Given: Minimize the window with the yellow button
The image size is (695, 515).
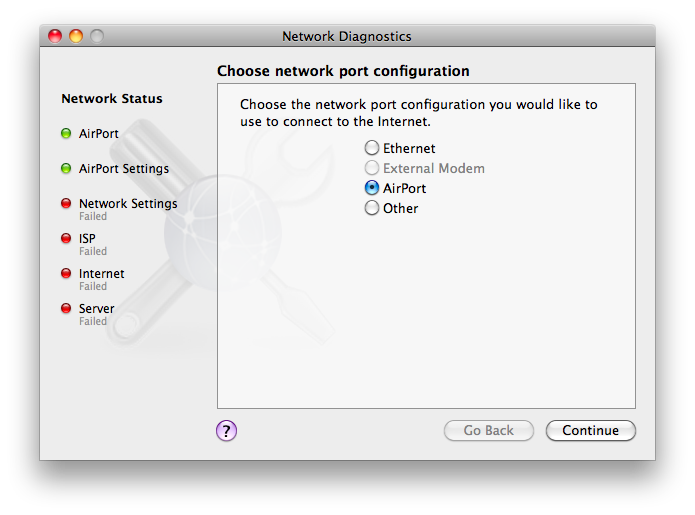Looking at the screenshot, I should pyautogui.click(x=76, y=37).
